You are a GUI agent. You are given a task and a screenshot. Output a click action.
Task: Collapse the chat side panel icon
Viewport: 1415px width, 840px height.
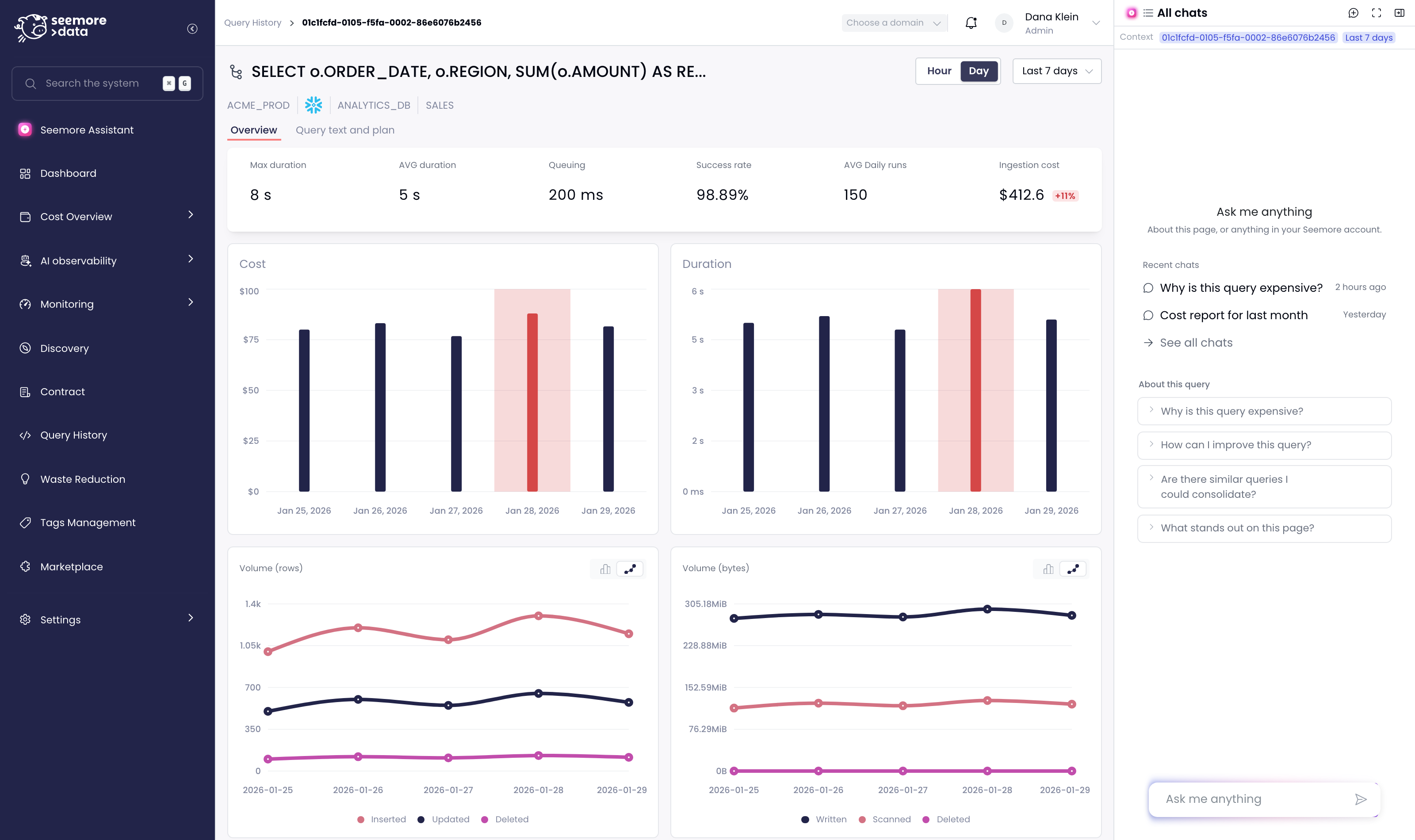tap(1399, 13)
